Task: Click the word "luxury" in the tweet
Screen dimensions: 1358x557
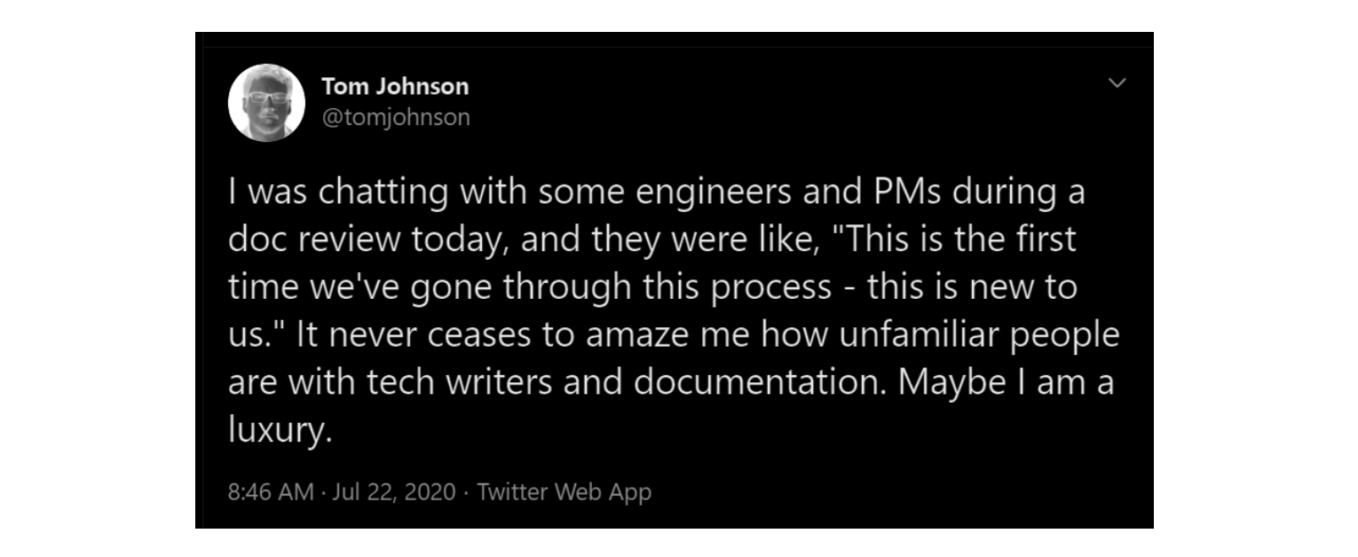Action: (275, 432)
